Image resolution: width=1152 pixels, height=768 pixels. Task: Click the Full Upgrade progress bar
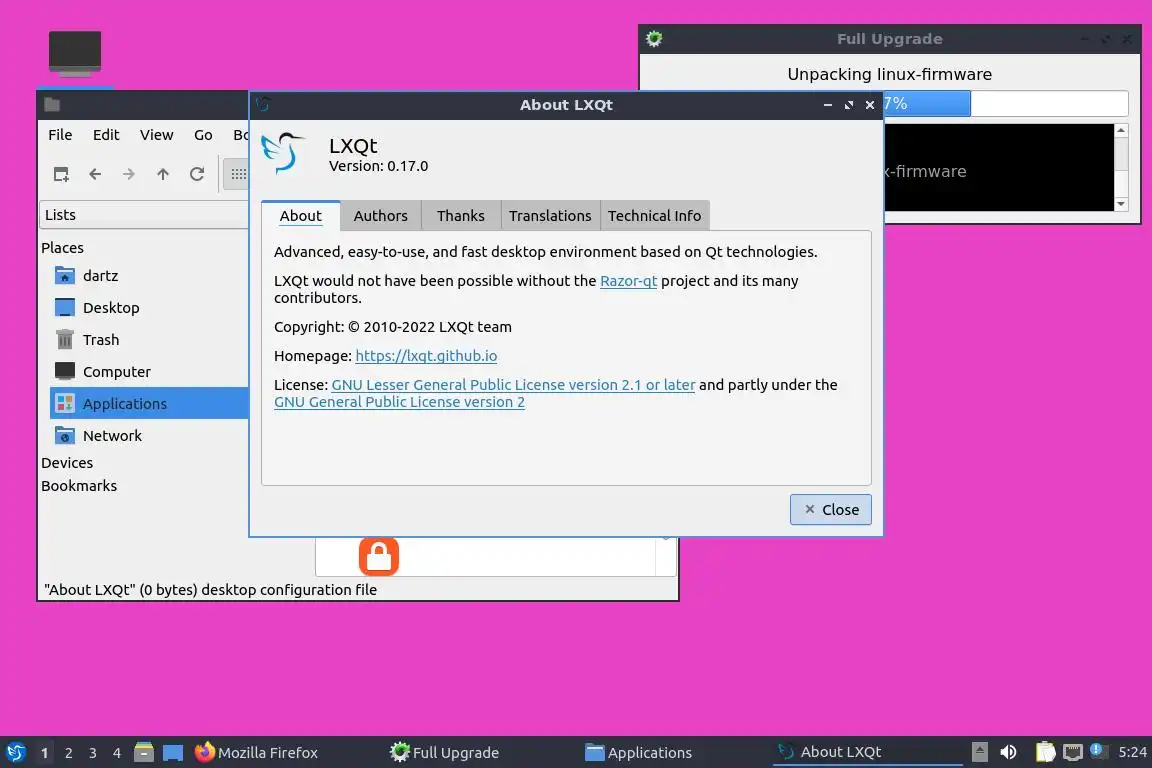[1006, 104]
